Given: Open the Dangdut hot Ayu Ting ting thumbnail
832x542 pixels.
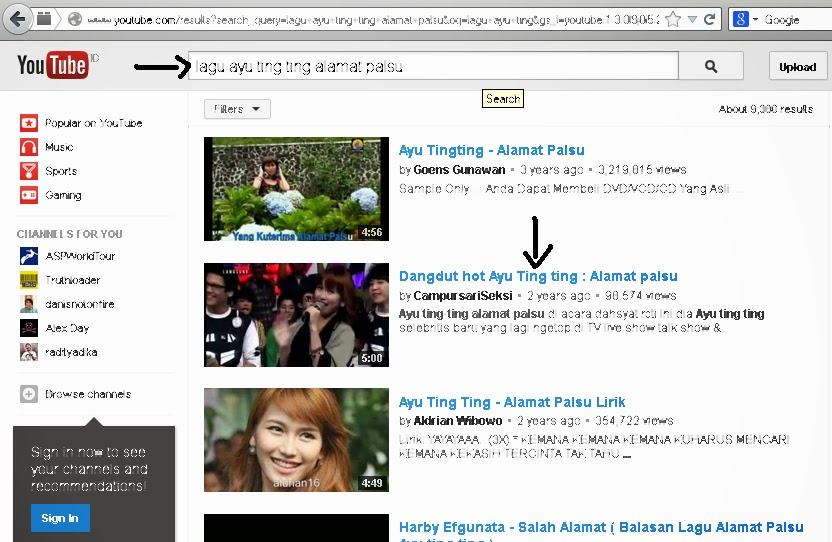Looking at the screenshot, I should tap(296, 315).
